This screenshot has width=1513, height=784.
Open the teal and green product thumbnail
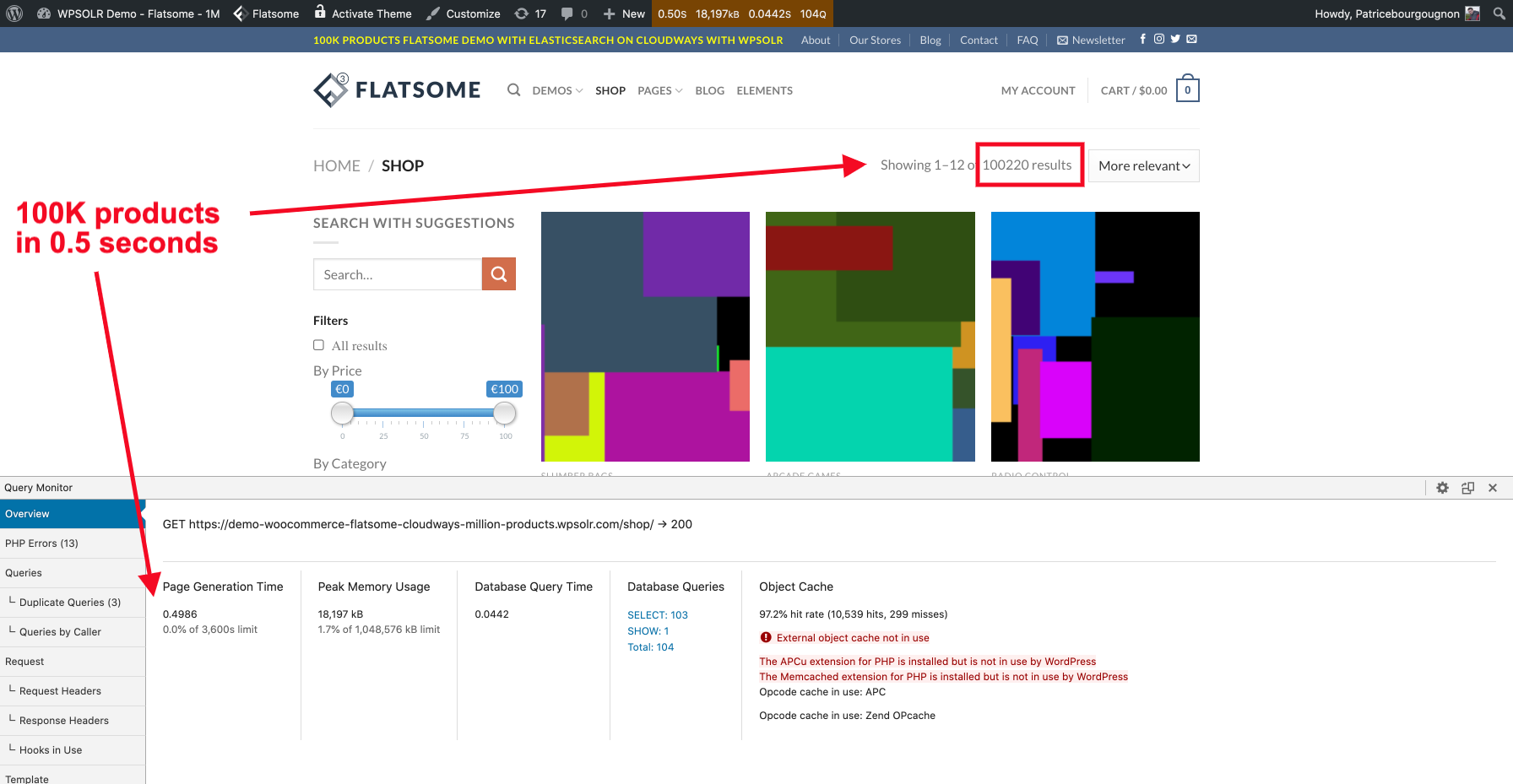(x=870, y=337)
